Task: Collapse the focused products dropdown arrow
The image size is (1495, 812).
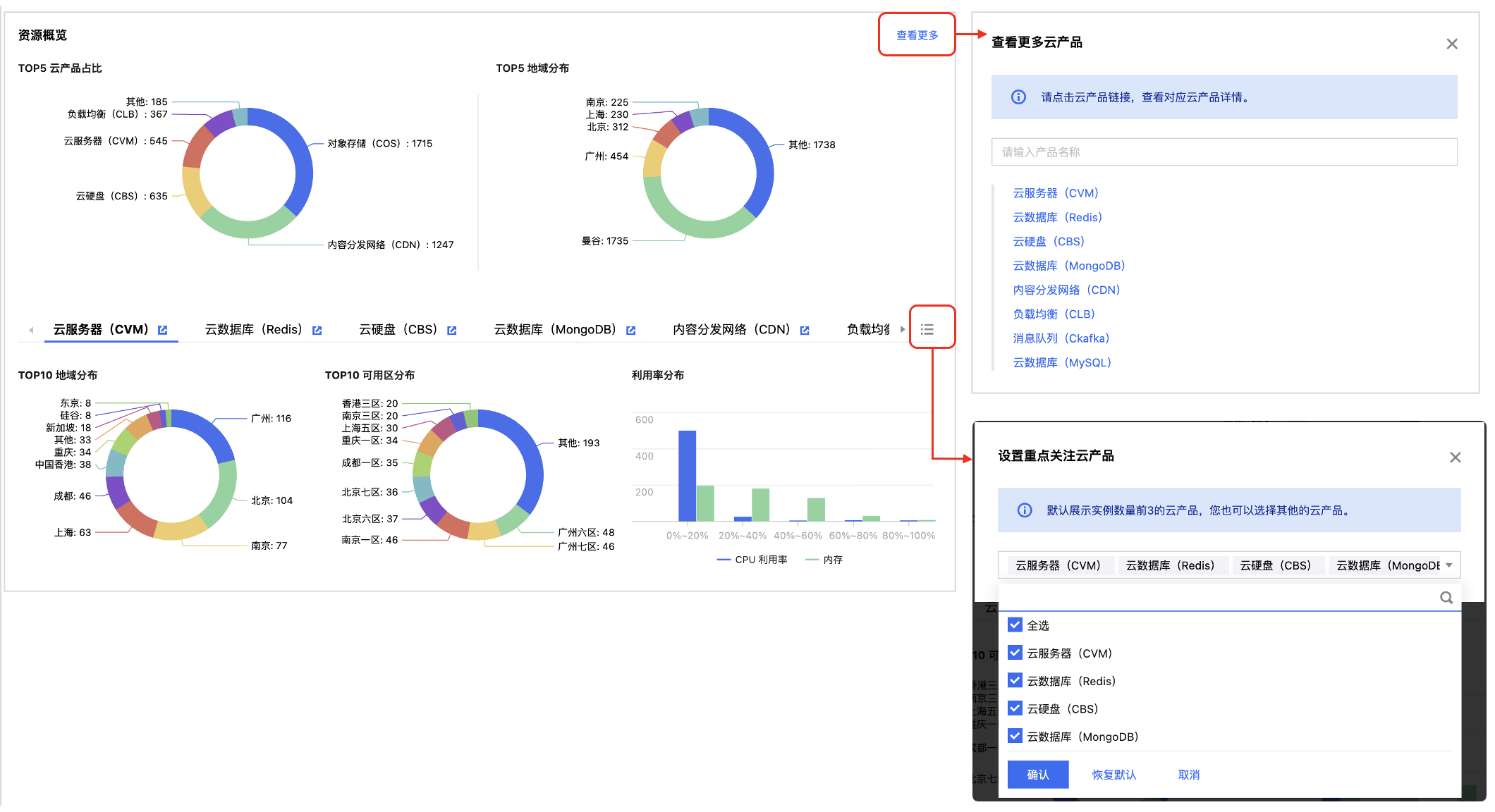Action: [x=1448, y=565]
